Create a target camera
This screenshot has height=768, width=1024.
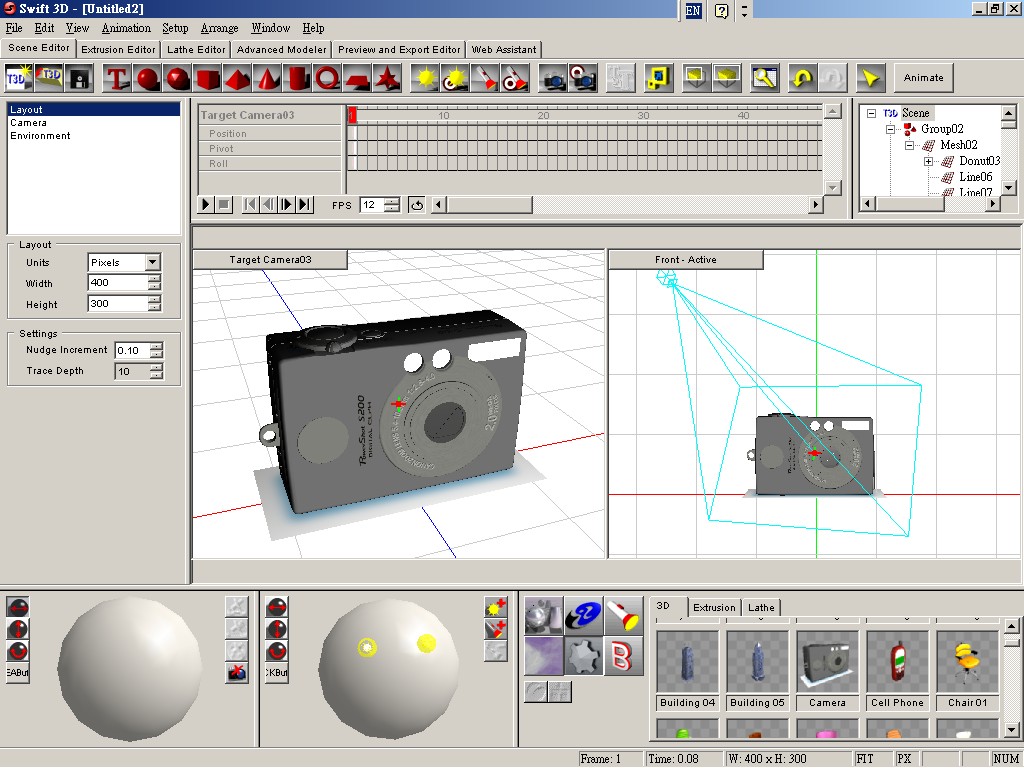point(583,78)
